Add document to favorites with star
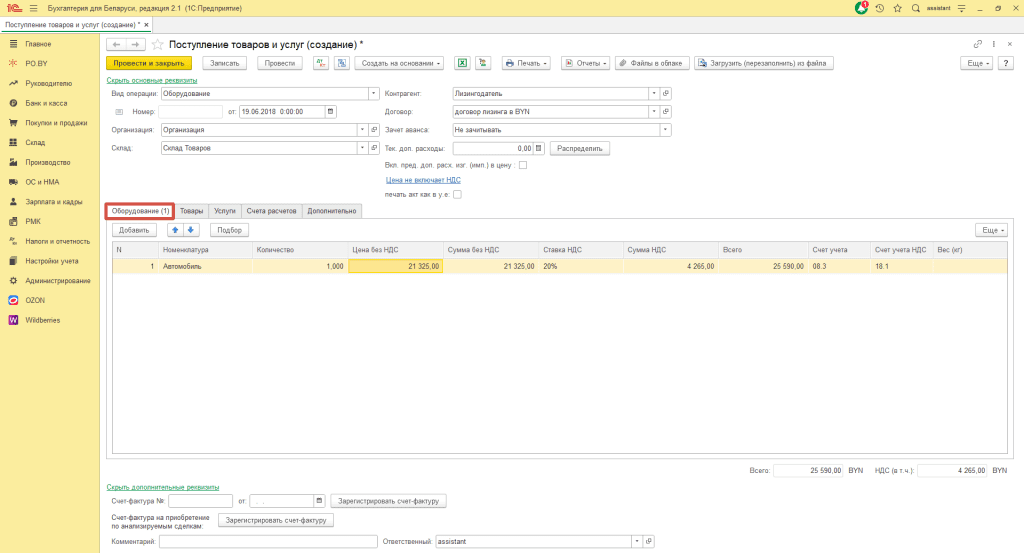The image size is (1024, 553). 157,44
